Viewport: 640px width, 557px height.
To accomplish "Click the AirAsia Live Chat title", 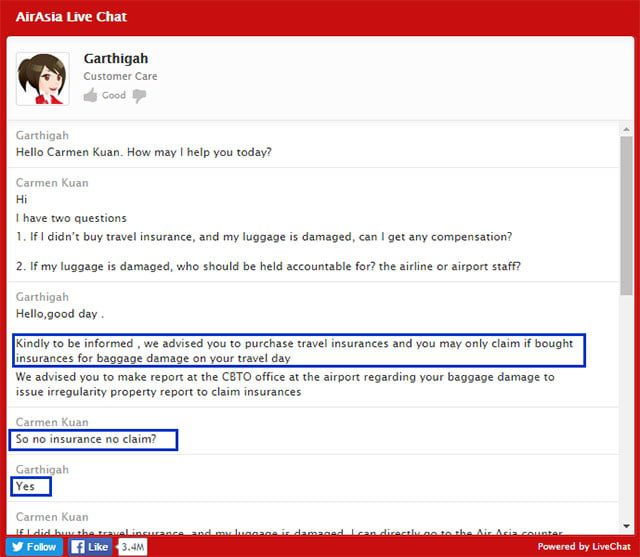I will (x=71, y=17).
